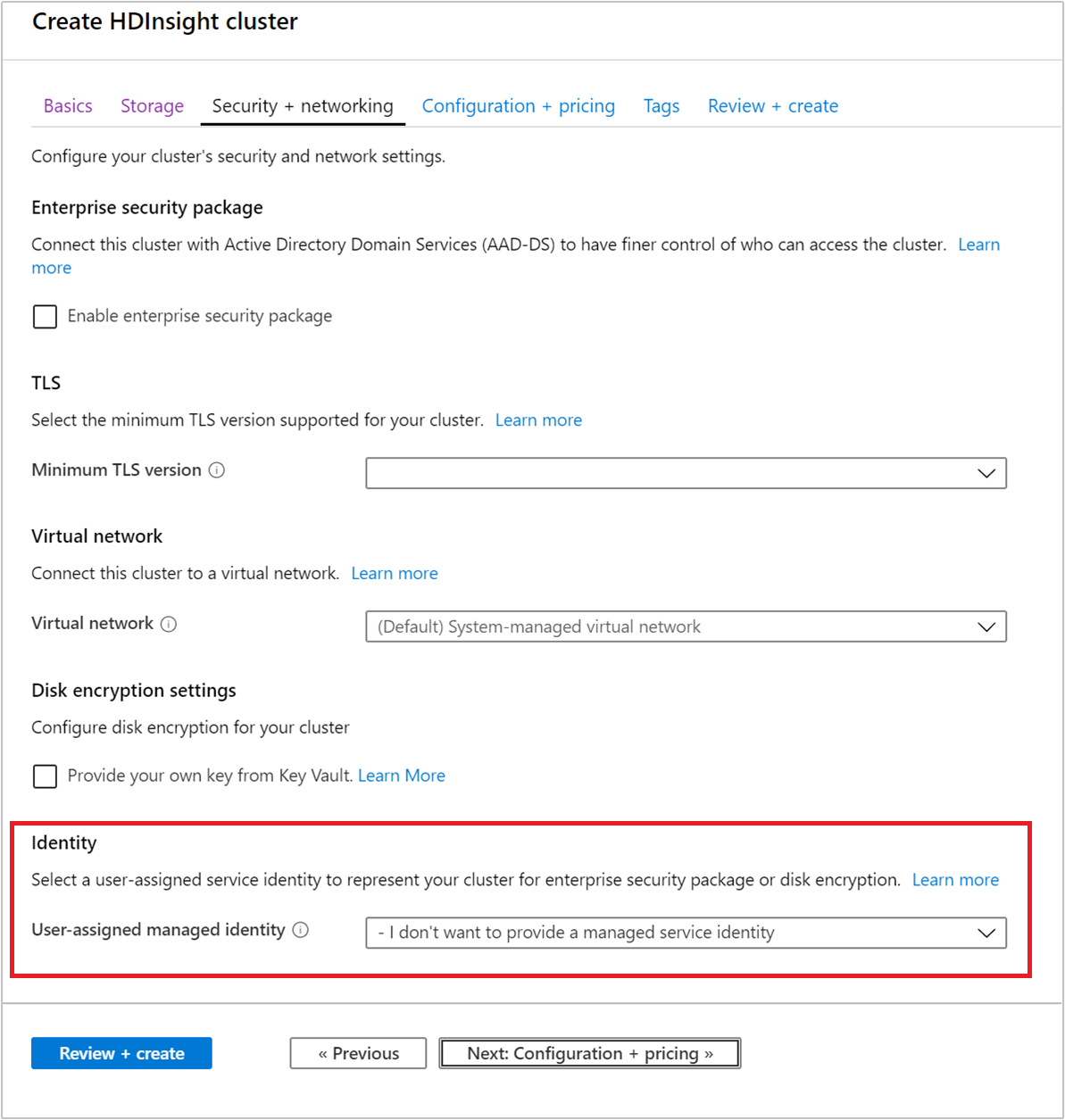
Task: Click Learn more about AAD-DS
Action: tap(978, 244)
